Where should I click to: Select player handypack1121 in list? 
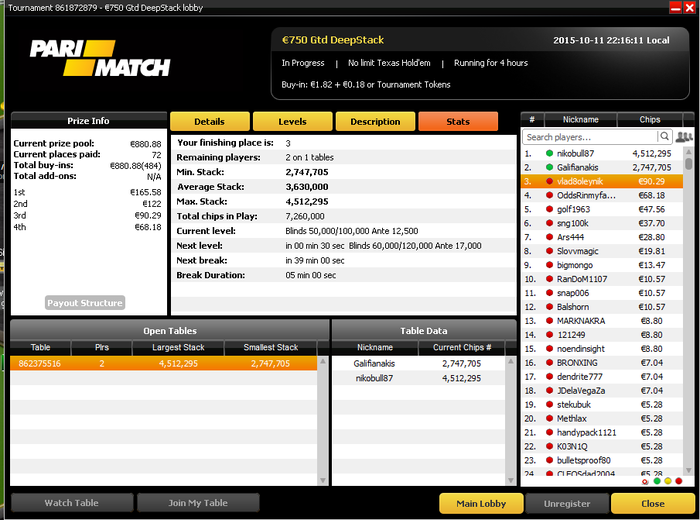point(602,432)
